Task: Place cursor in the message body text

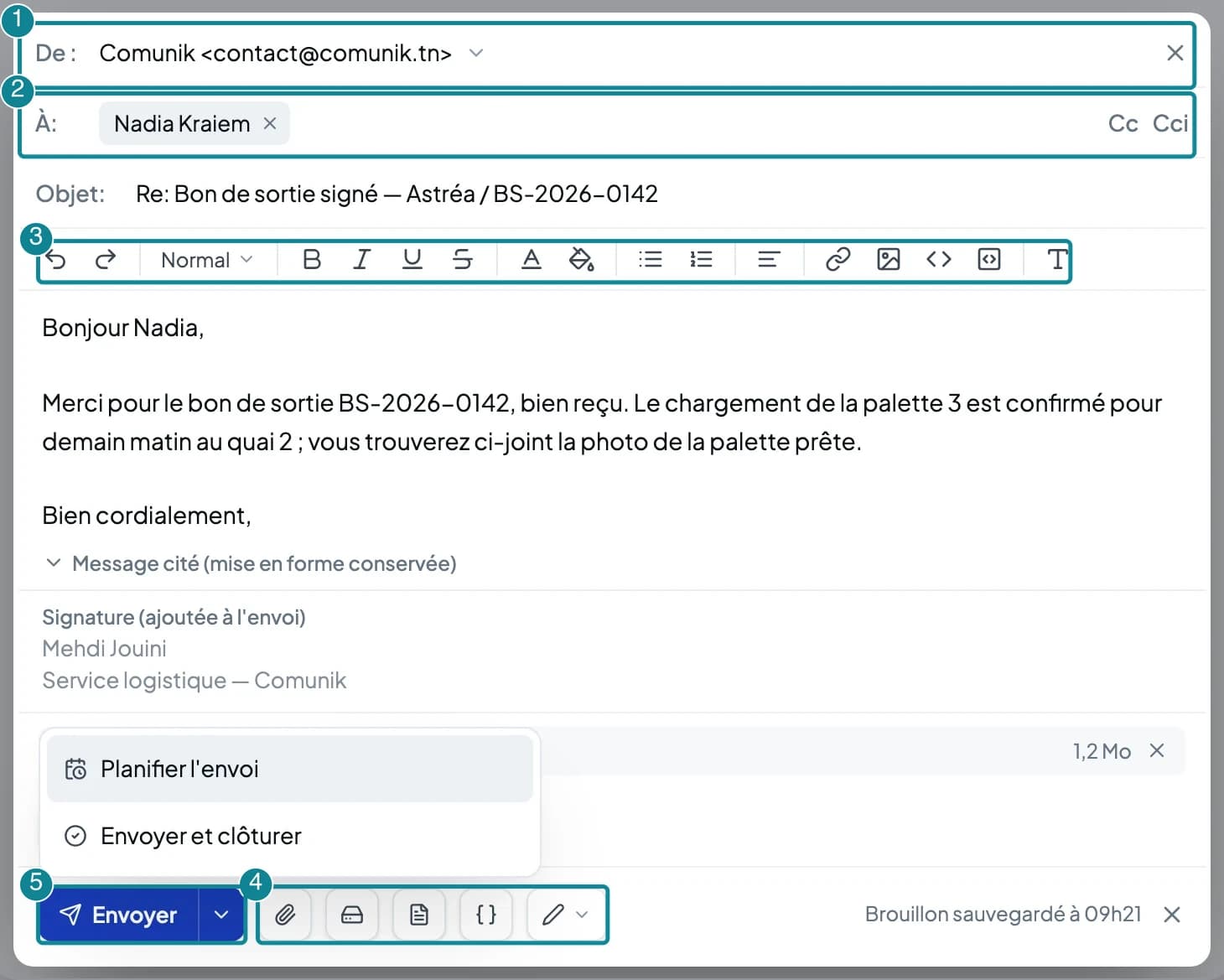Action: tap(602, 423)
